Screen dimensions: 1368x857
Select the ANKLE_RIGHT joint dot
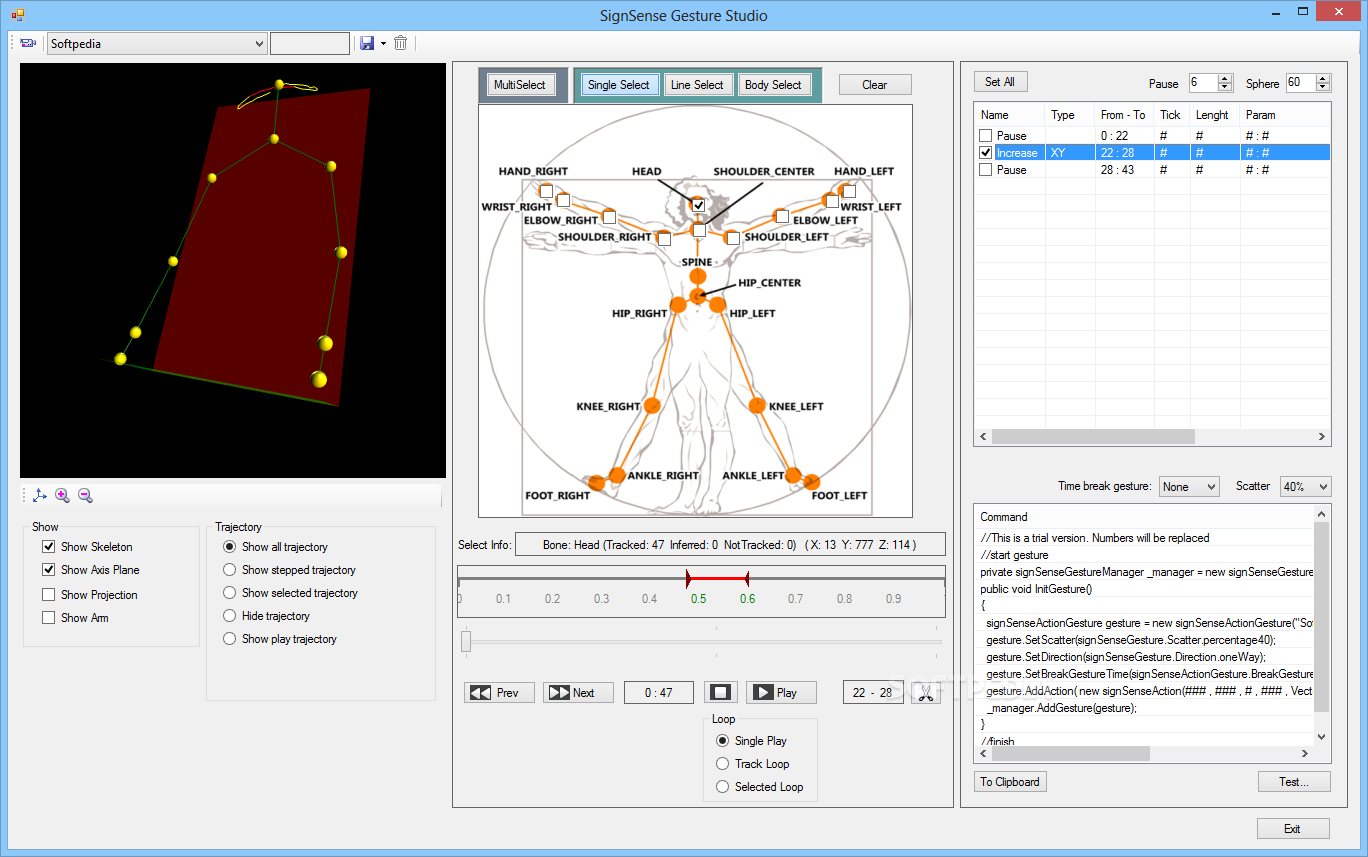pos(617,474)
